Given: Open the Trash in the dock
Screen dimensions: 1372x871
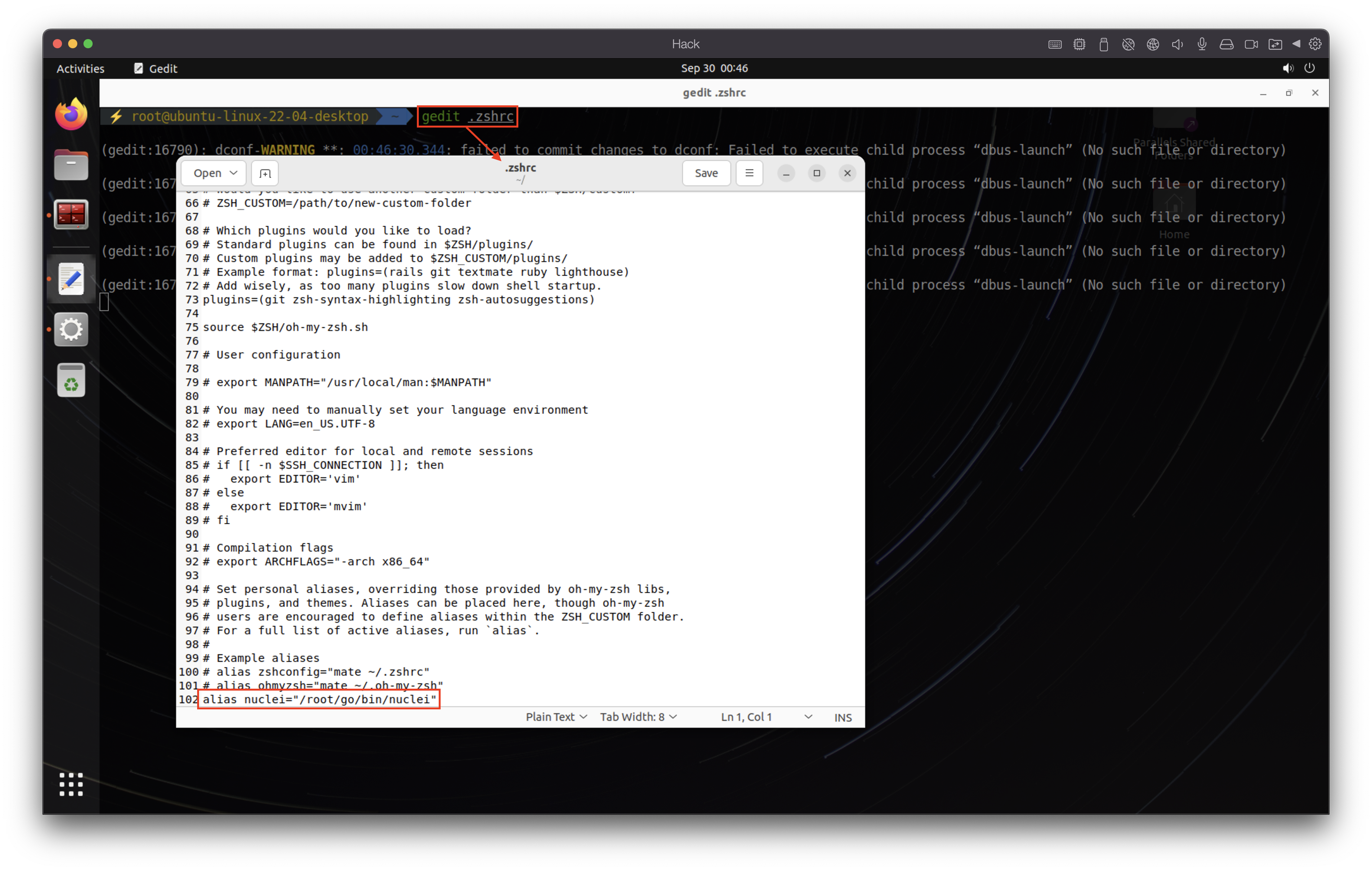Looking at the screenshot, I should point(71,380).
